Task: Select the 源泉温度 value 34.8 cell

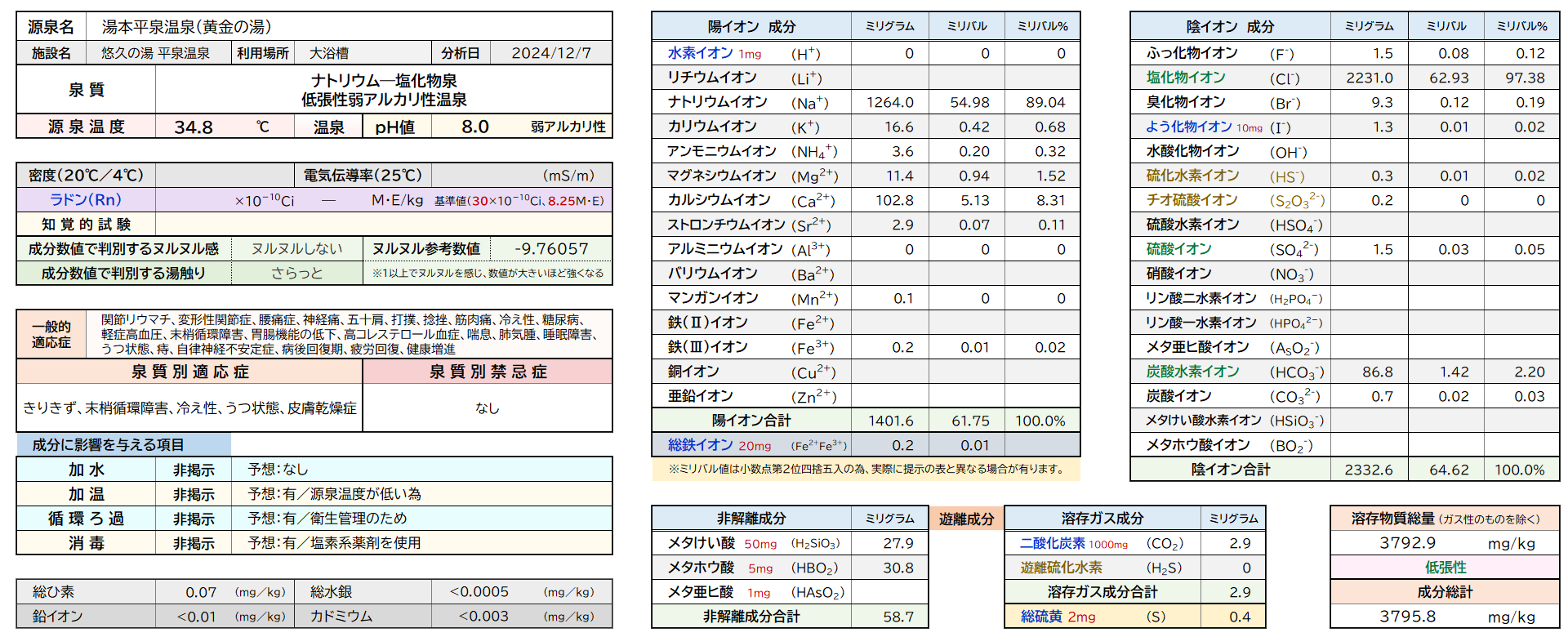Action: tap(194, 127)
